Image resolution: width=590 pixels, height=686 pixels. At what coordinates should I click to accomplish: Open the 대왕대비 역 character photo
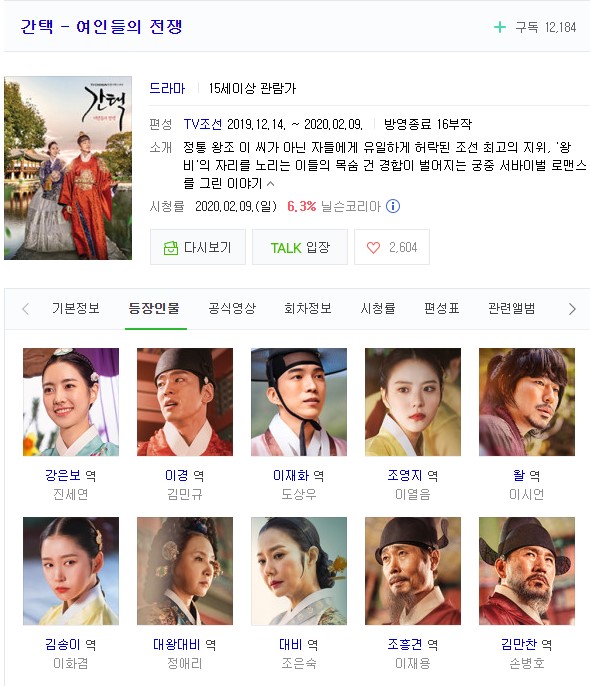click(185, 571)
